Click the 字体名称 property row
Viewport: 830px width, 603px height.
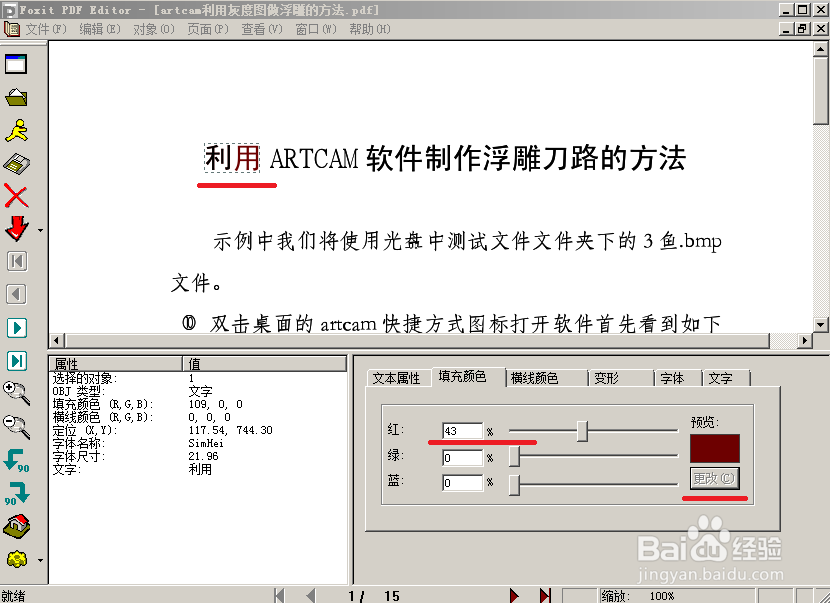click(199, 443)
